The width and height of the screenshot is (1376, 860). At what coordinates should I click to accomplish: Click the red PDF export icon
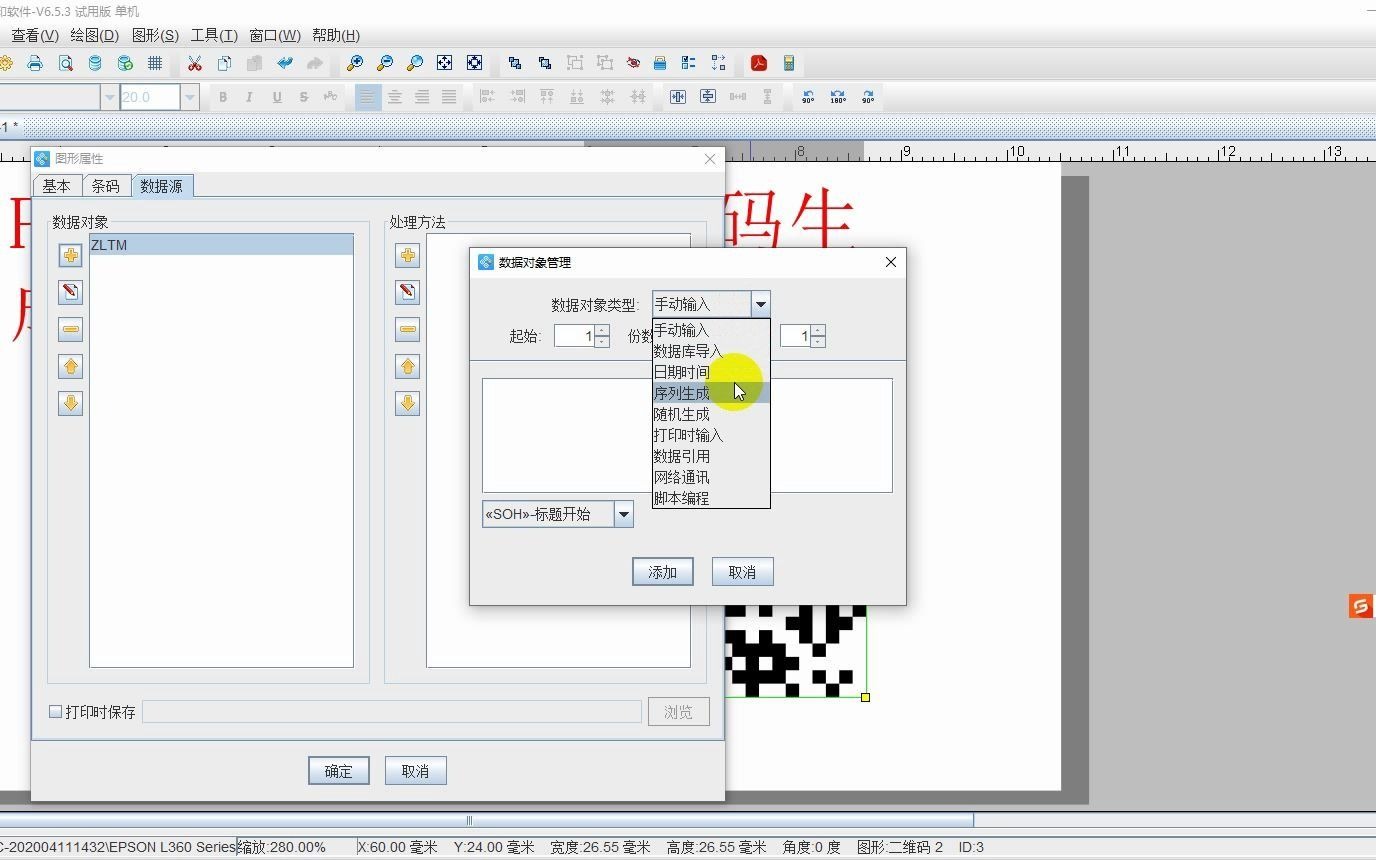[759, 63]
